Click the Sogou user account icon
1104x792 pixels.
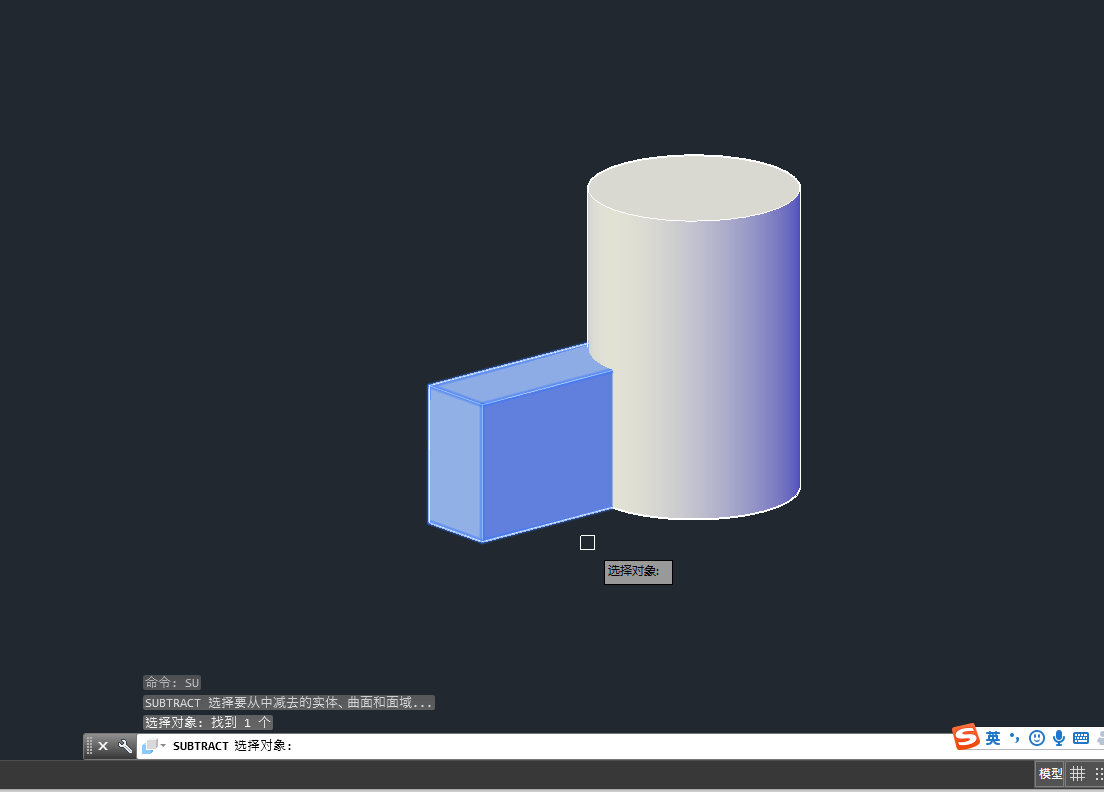point(1100,738)
